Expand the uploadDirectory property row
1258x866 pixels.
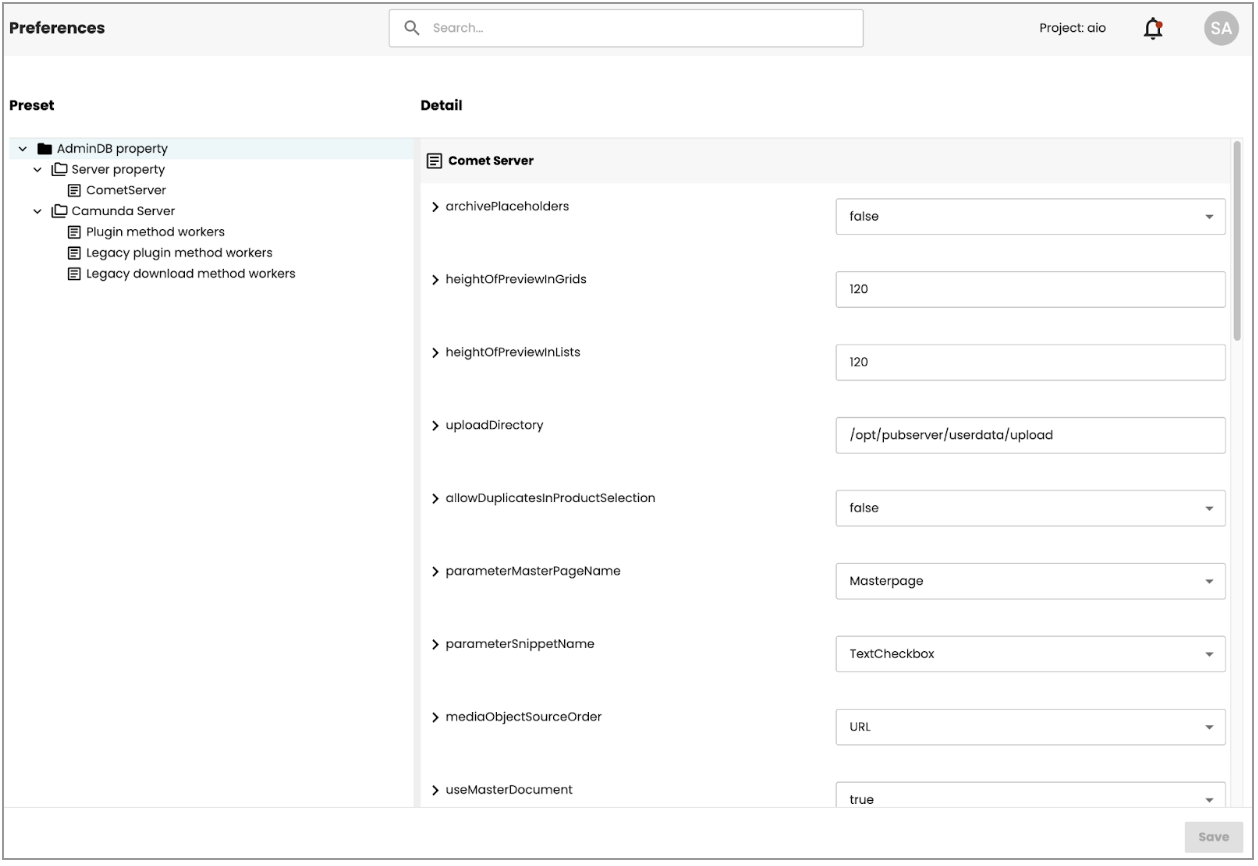pos(435,426)
